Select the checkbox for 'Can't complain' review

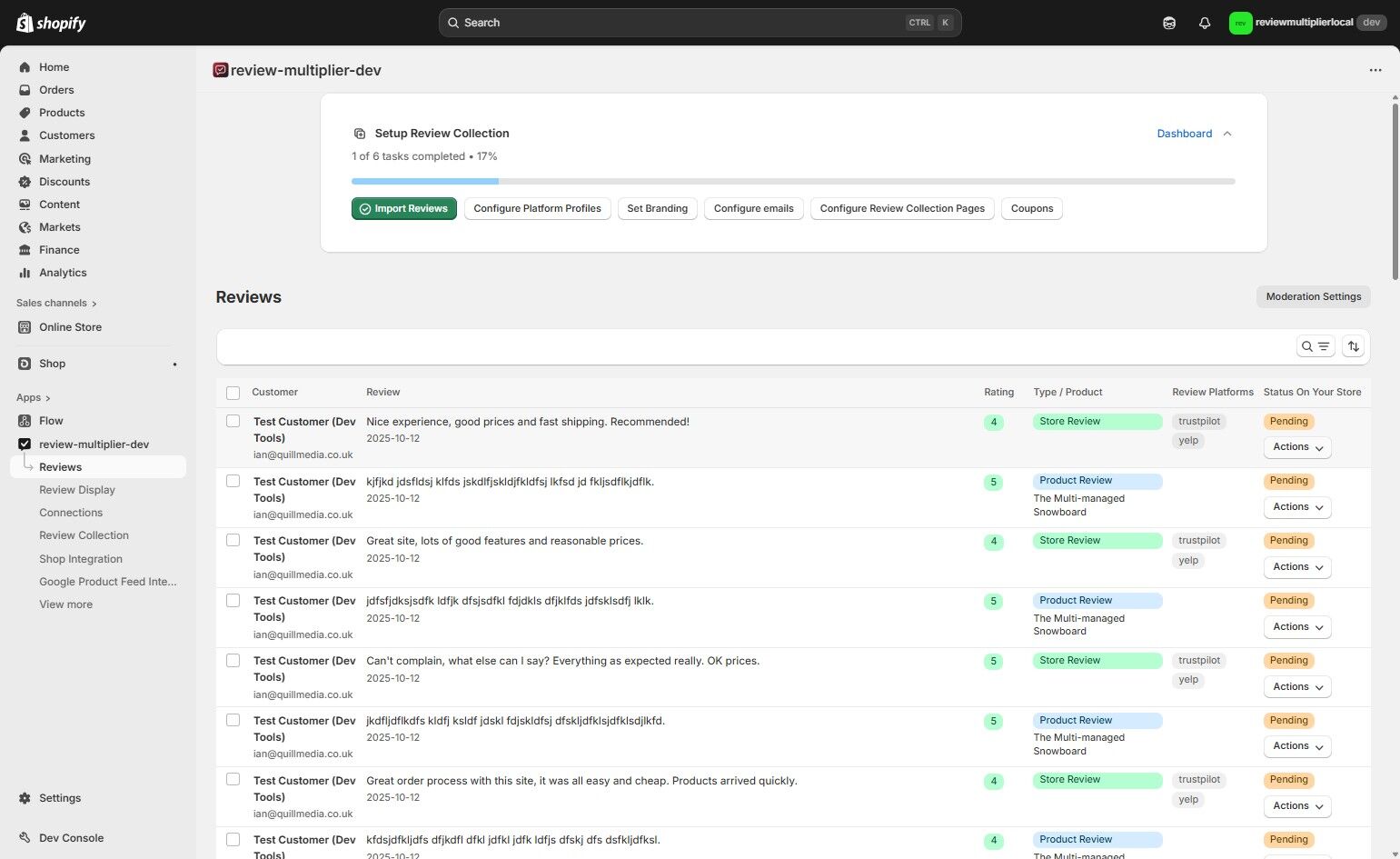(x=233, y=661)
